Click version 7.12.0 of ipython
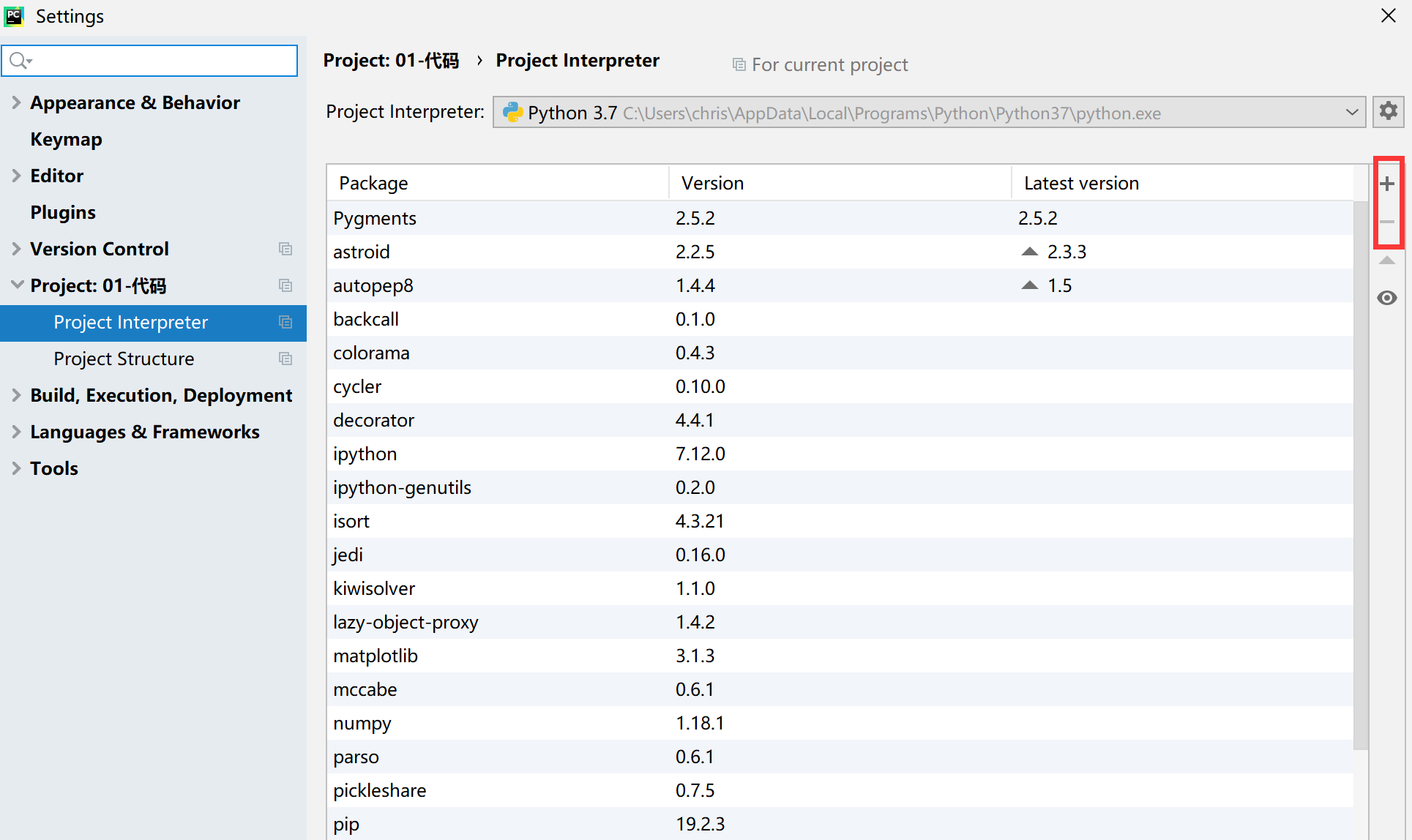Viewport: 1412px width, 840px height. 701,454
